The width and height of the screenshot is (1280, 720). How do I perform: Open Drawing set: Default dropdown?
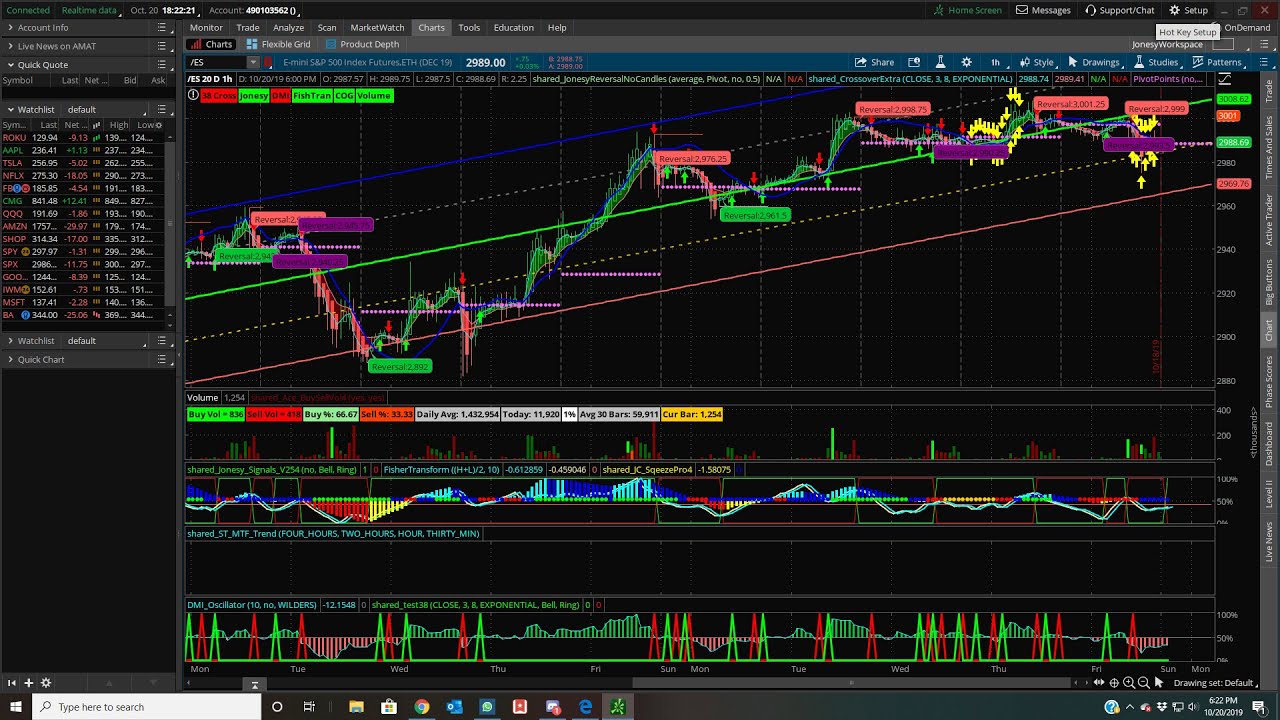(1216, 683)
